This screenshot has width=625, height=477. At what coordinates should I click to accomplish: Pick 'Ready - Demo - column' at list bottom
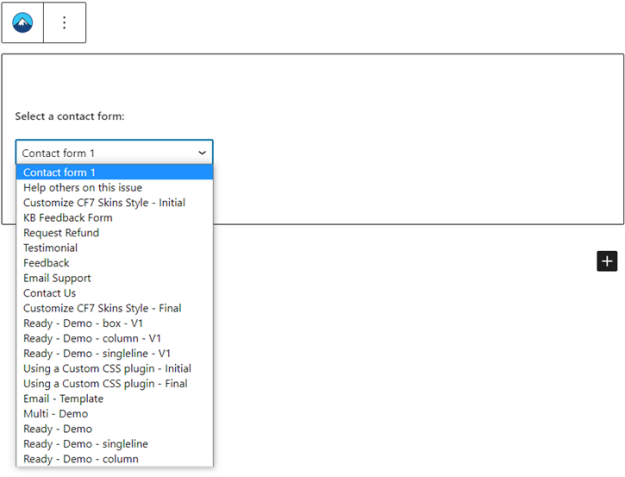click(81, 459)
